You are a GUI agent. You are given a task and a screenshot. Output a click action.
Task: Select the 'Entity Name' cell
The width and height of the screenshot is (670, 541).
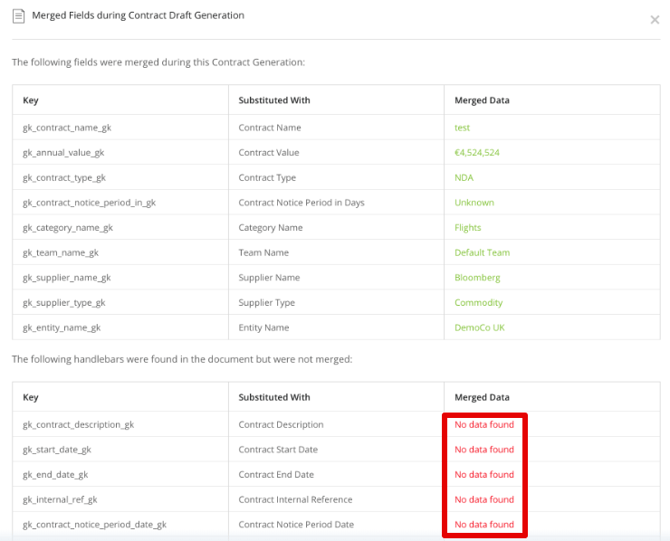pyautogui.click(x=264, y=328)
